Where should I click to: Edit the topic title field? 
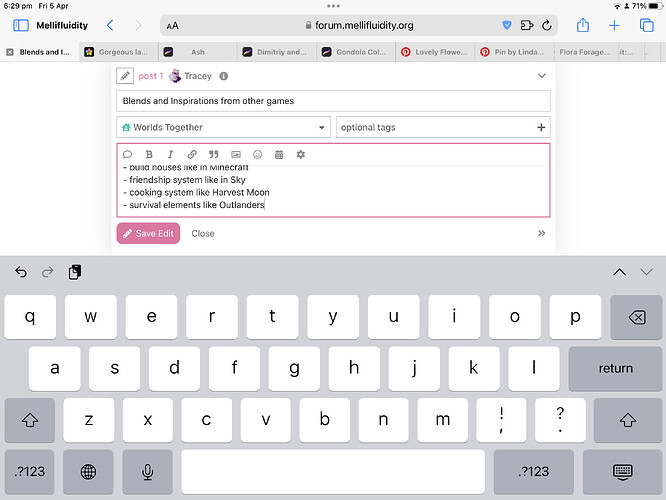333,101
